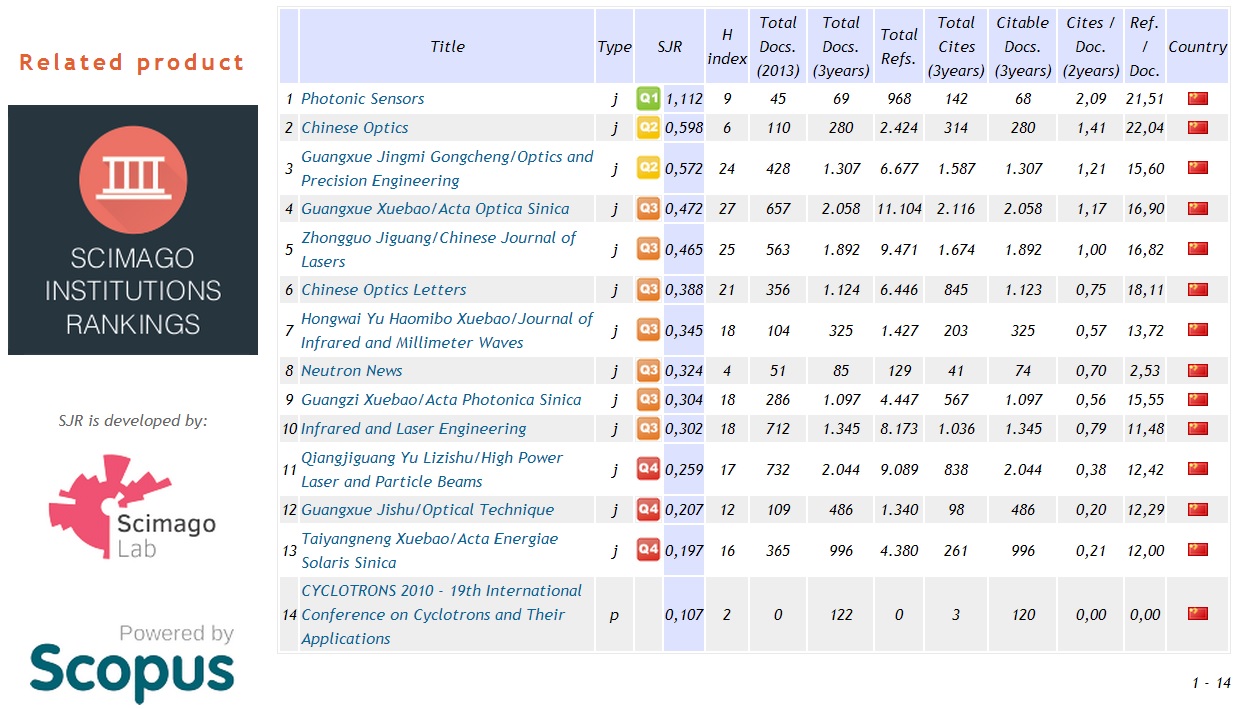Click the Q3 badge for Chinese Optics Letters
1243x709 pixels.
(x=648, y=289)
